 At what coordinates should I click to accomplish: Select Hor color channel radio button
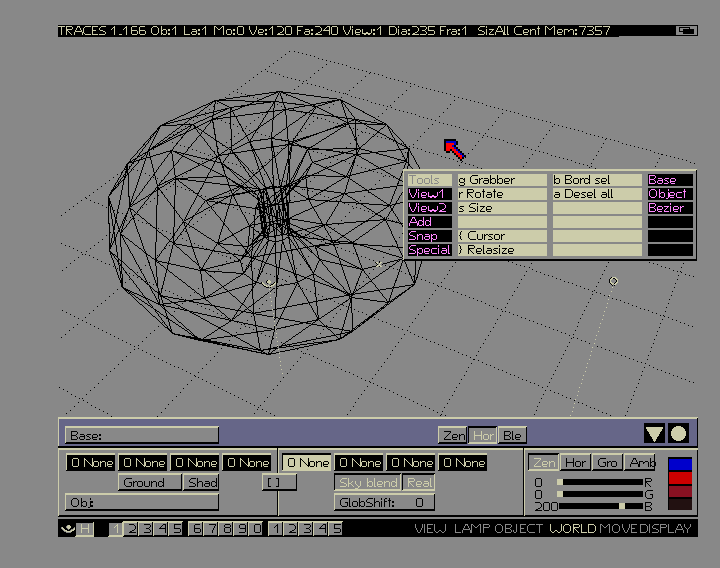575,462
